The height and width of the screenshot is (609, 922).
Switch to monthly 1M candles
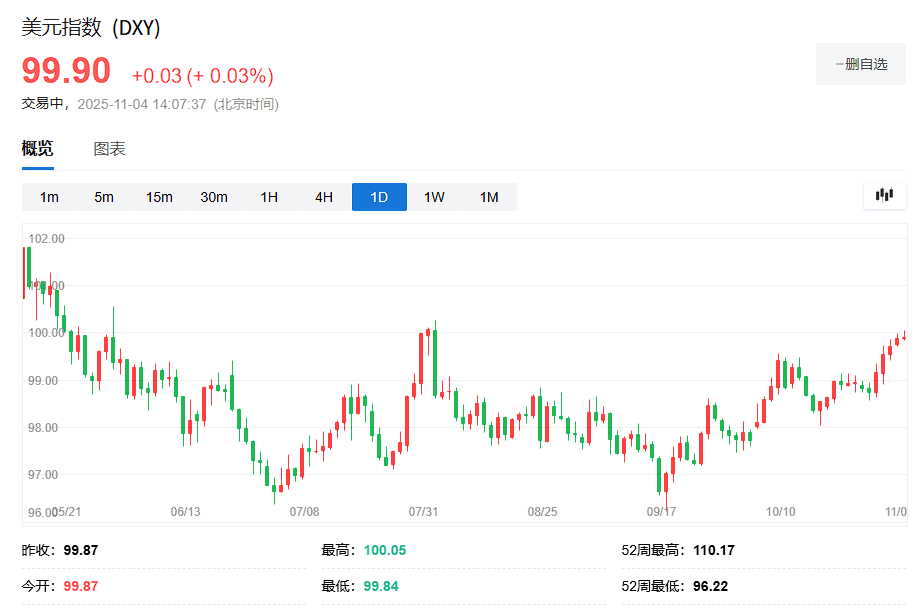(x=489, y=197)
